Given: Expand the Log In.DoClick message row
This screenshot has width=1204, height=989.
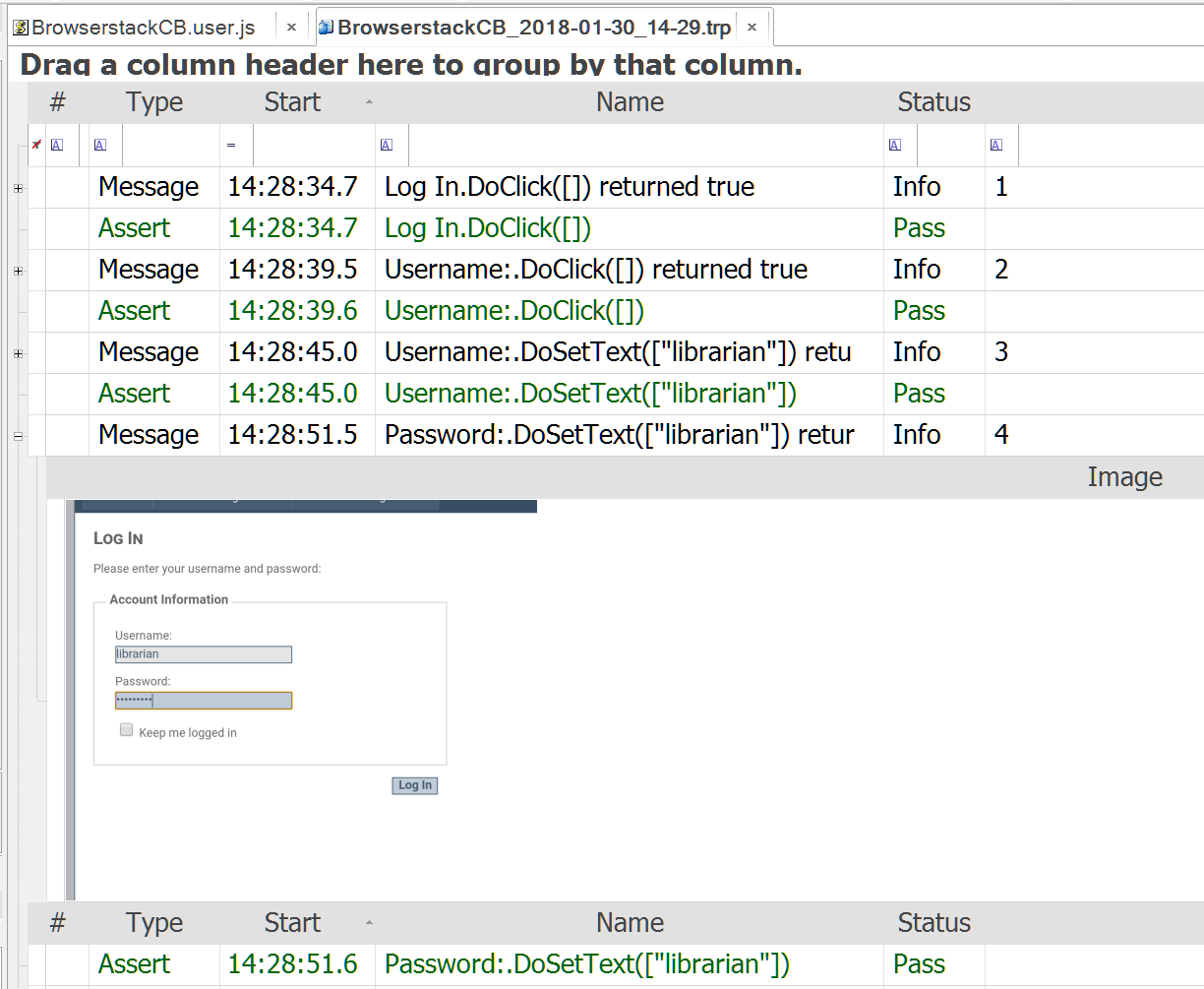Looking at the screenshot, I should click(x=18, y=188).
